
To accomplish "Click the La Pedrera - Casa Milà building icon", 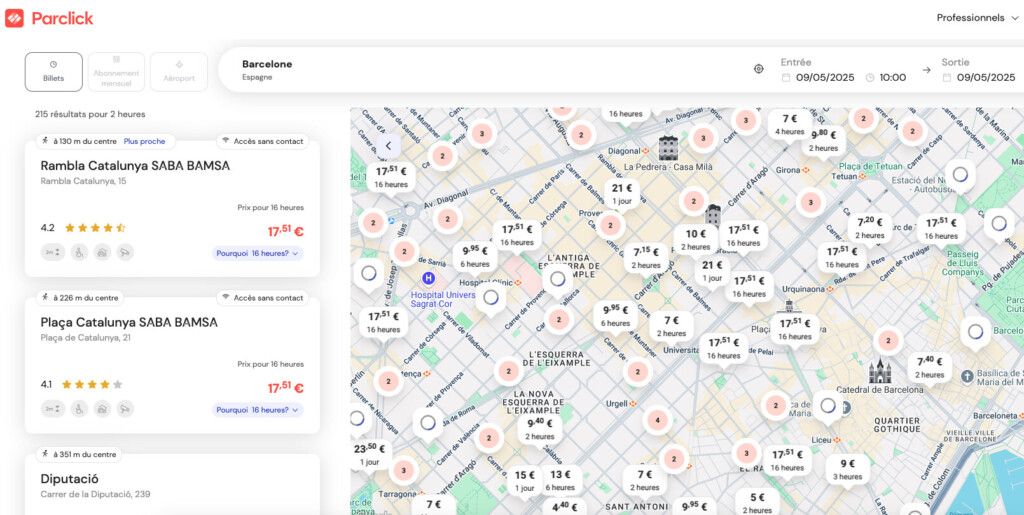I will click(669, 148).
